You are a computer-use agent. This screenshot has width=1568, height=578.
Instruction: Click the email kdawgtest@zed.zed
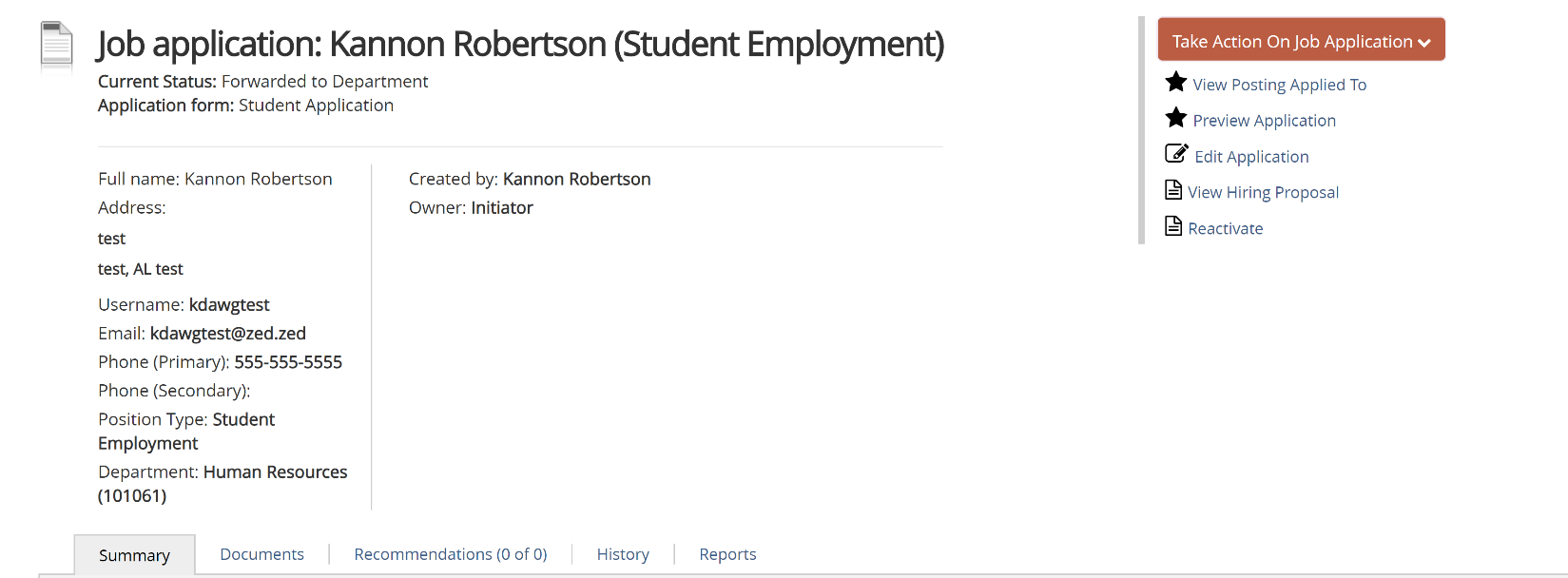(x=228, y=334)
